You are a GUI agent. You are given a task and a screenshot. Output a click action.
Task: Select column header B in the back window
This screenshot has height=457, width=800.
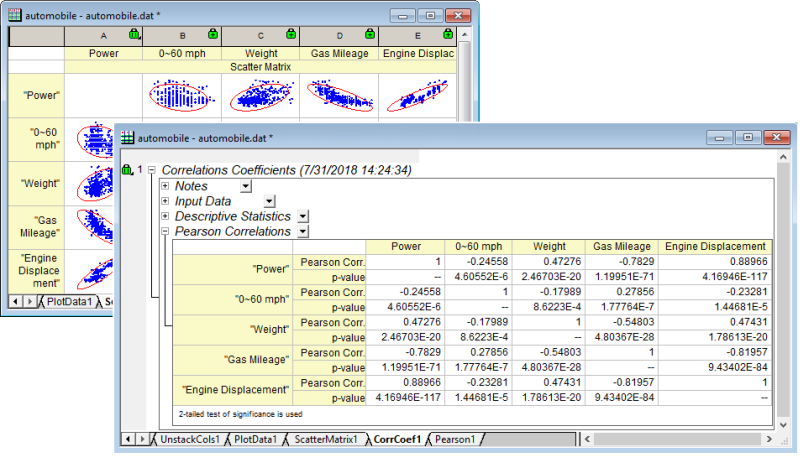pyautogui.click(x=182, y=36)
